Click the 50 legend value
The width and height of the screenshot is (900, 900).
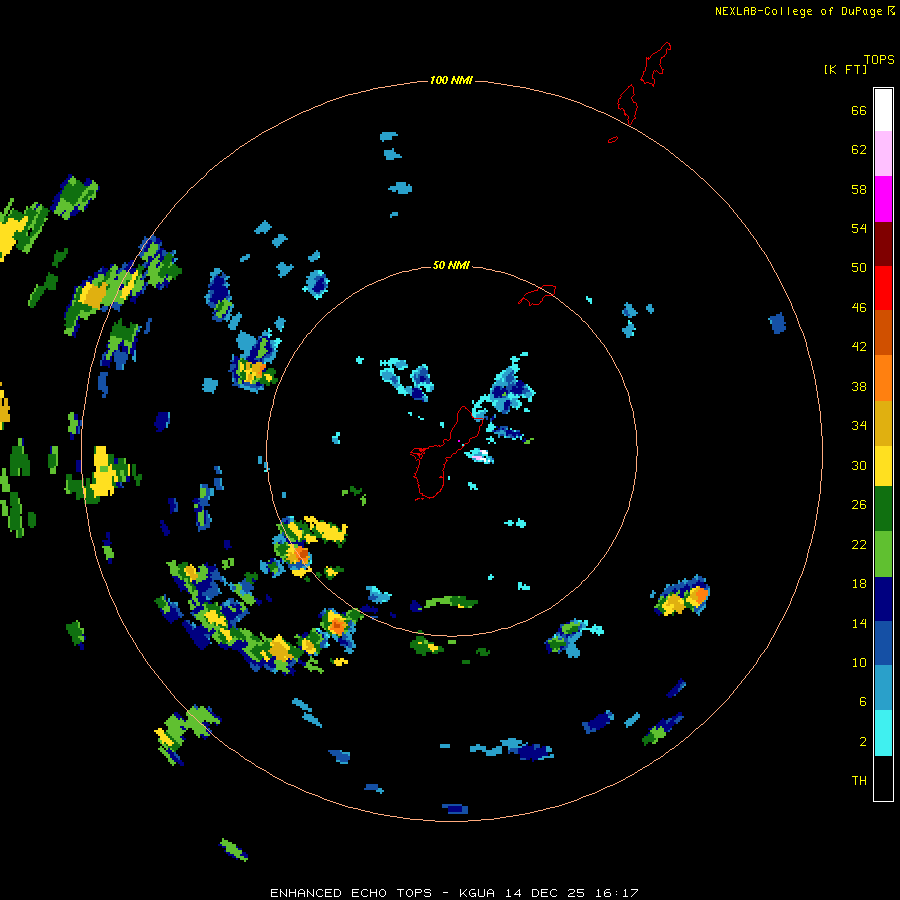[859, 268]
